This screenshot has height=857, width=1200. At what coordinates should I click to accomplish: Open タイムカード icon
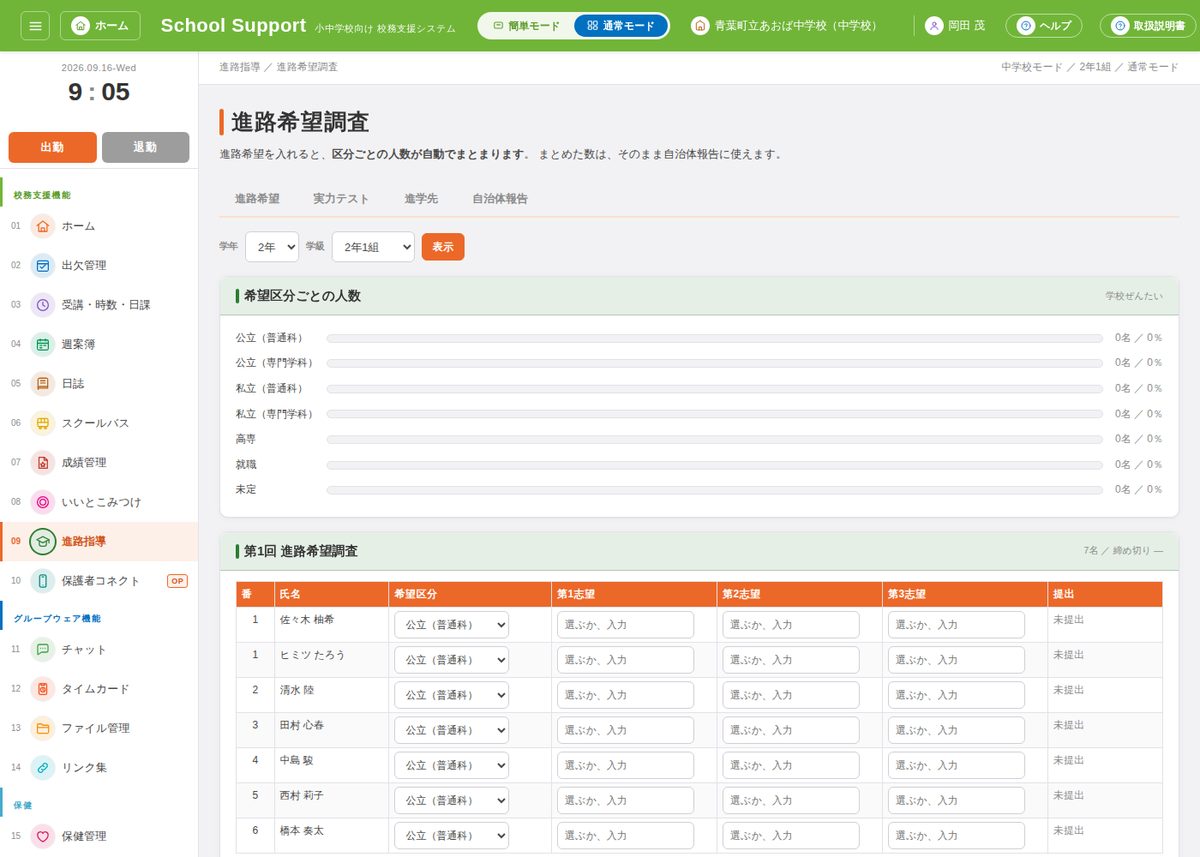point(43,689)
